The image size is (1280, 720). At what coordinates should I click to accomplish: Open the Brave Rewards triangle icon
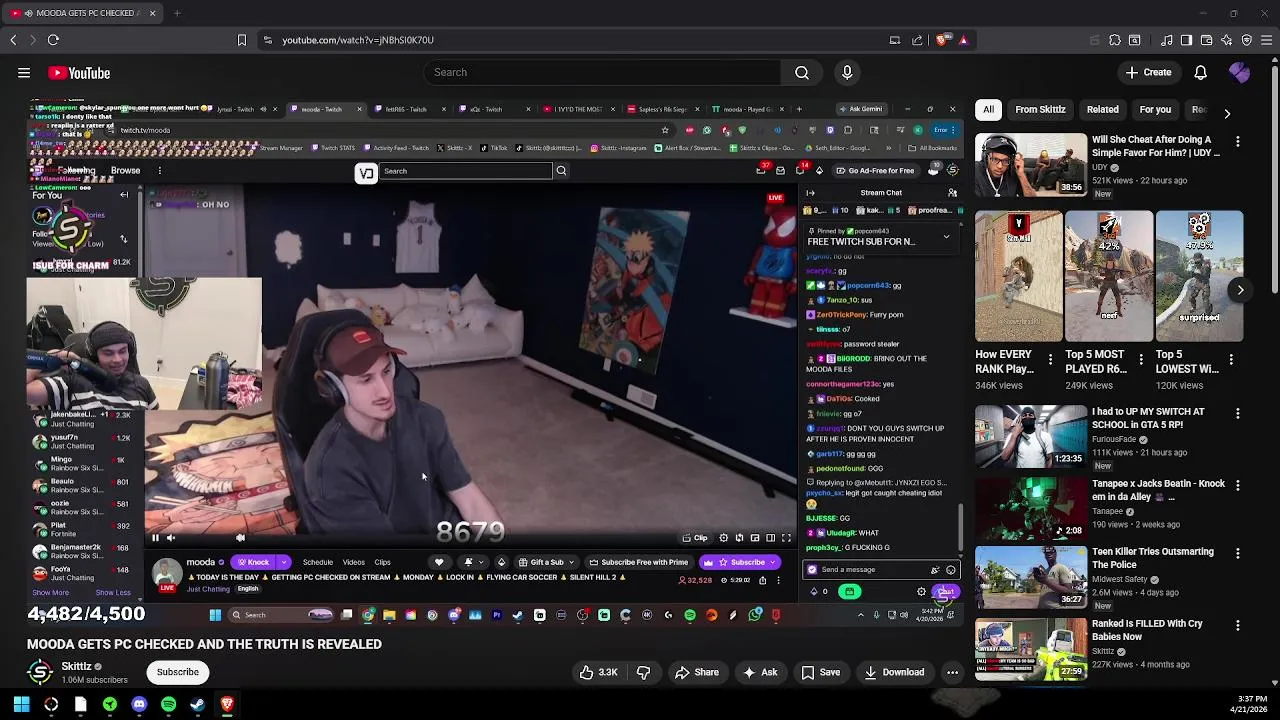tap(963, 40)
